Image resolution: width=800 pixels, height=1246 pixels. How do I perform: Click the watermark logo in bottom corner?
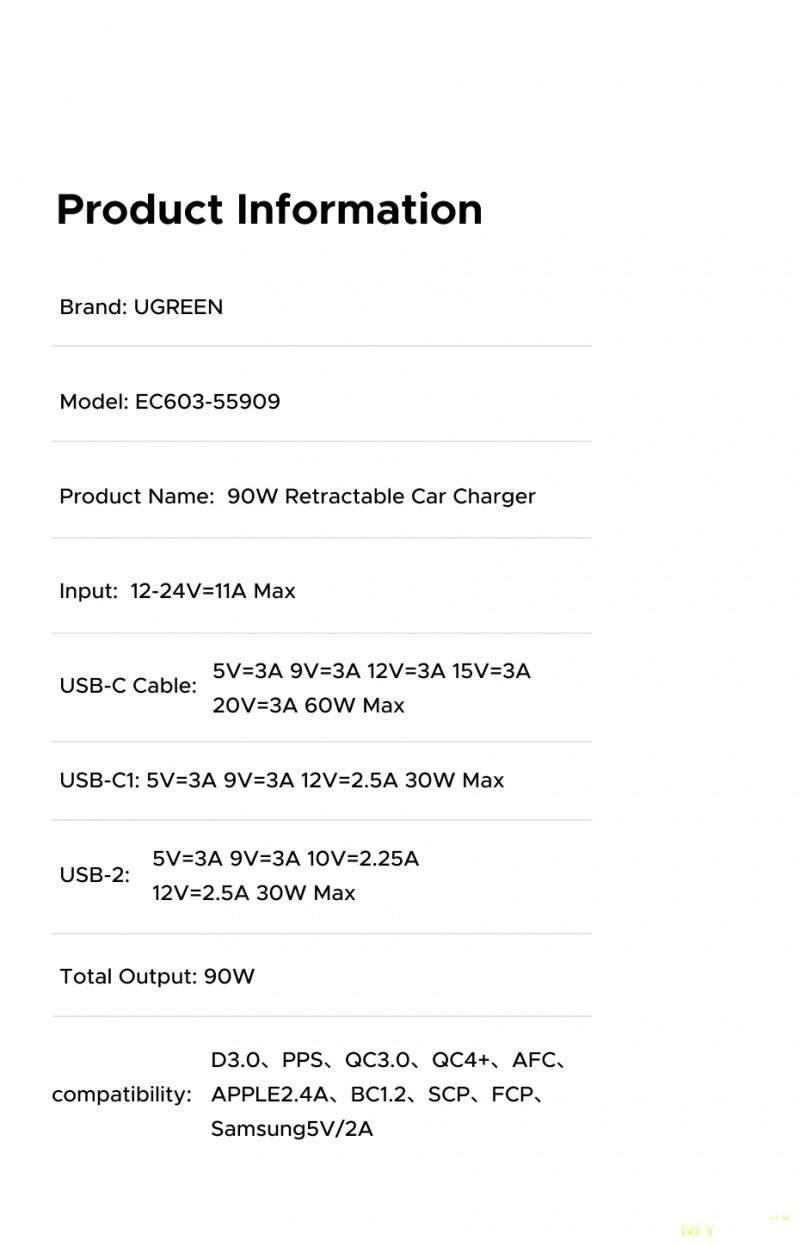point(734,1226)
